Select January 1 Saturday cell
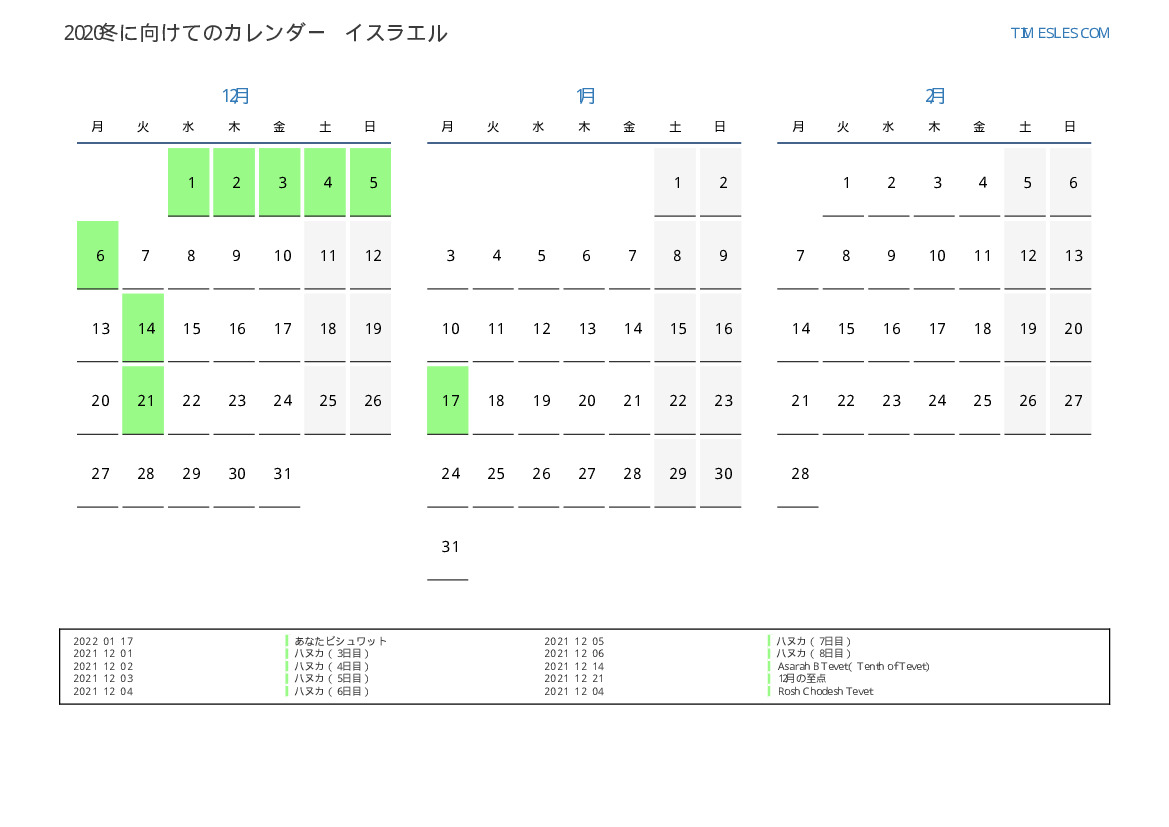Screen dimensions: 1169x827 (x=675, y=182)
